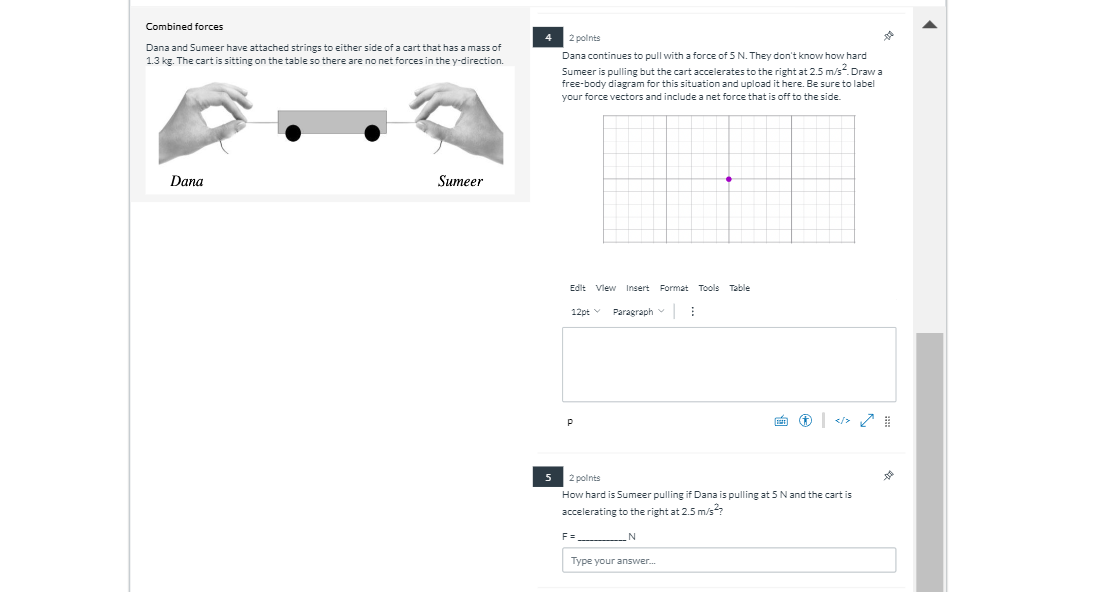Open the Table menu in the editor
The image size is (1099, 592).
[x=739, y=287]
